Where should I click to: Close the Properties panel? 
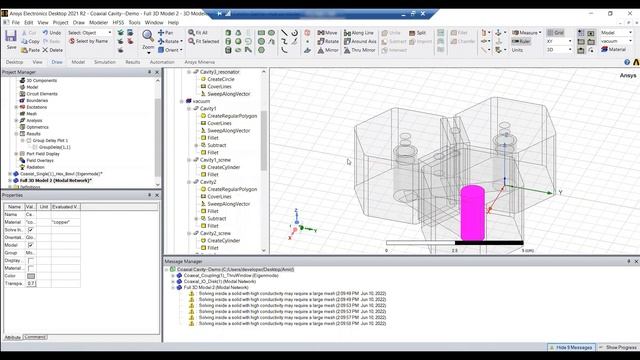pyautogui.click(x=157, y=195)
